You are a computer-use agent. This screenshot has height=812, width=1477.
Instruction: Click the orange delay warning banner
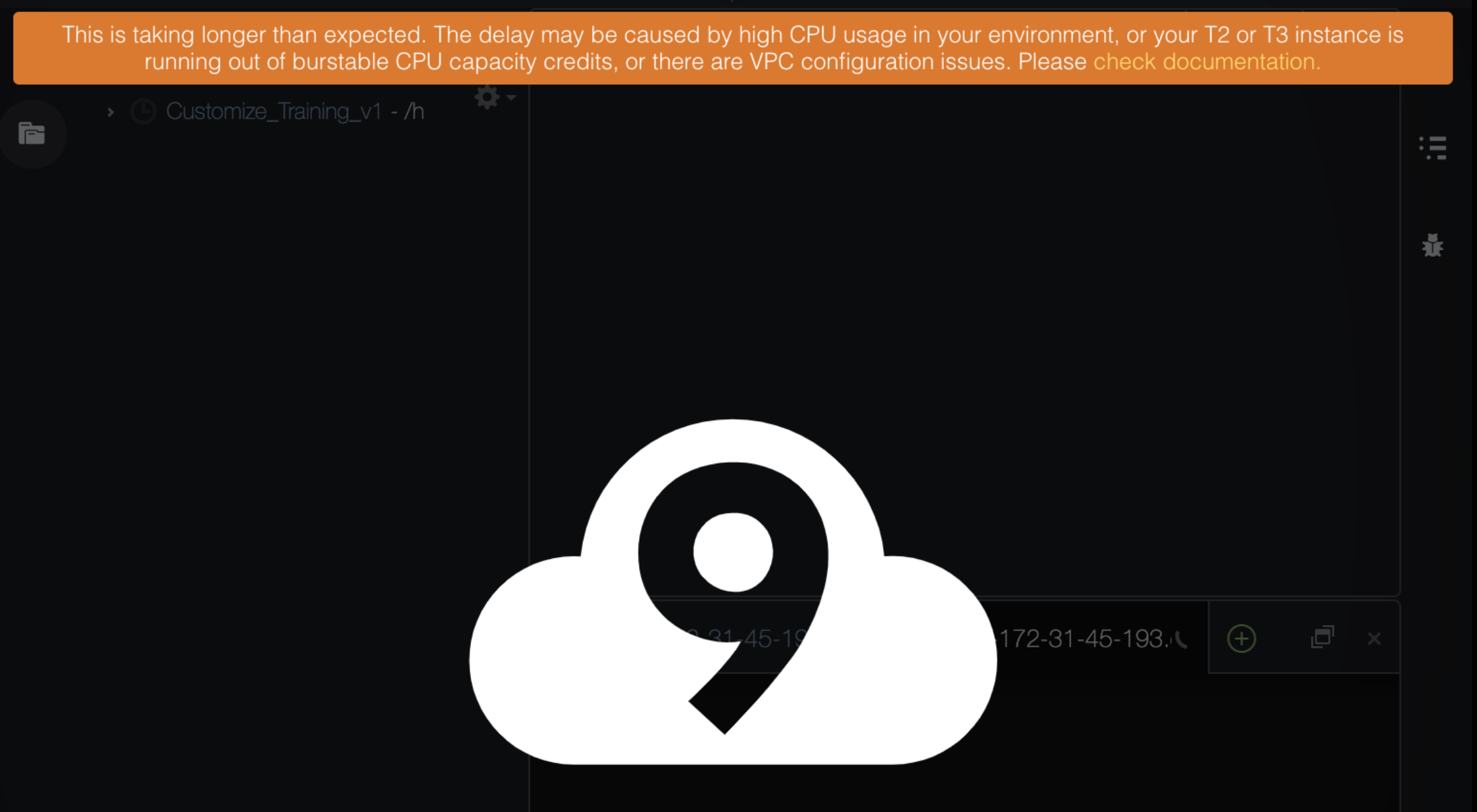[x=733, y=48]
